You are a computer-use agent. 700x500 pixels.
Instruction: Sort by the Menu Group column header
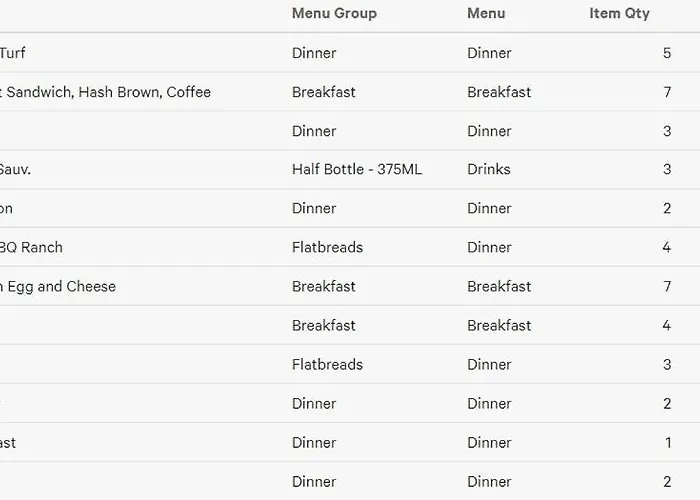(x=334, y=13)
